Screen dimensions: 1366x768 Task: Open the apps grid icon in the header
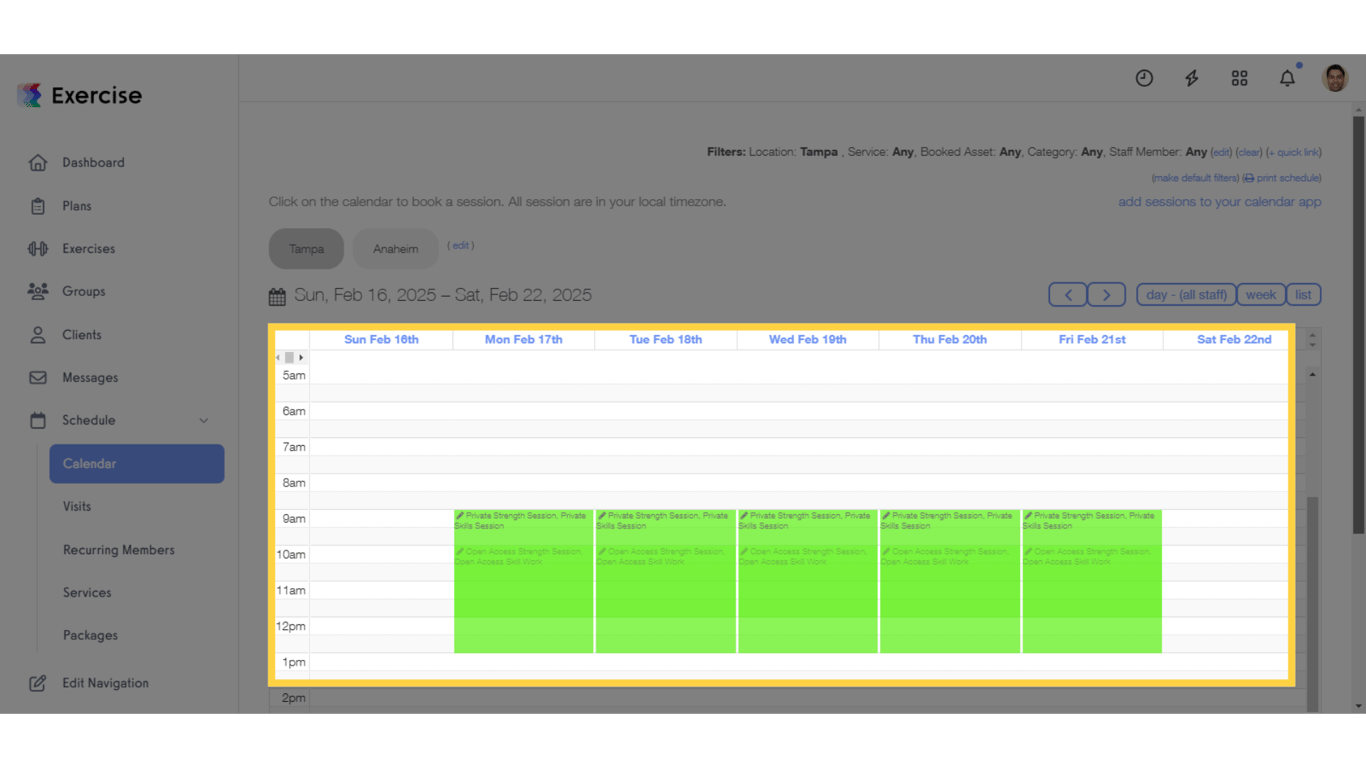click(x=1240, y=77)
